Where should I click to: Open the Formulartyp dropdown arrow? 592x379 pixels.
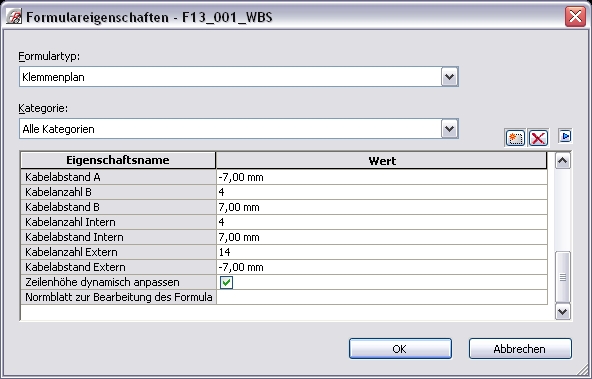449,77
